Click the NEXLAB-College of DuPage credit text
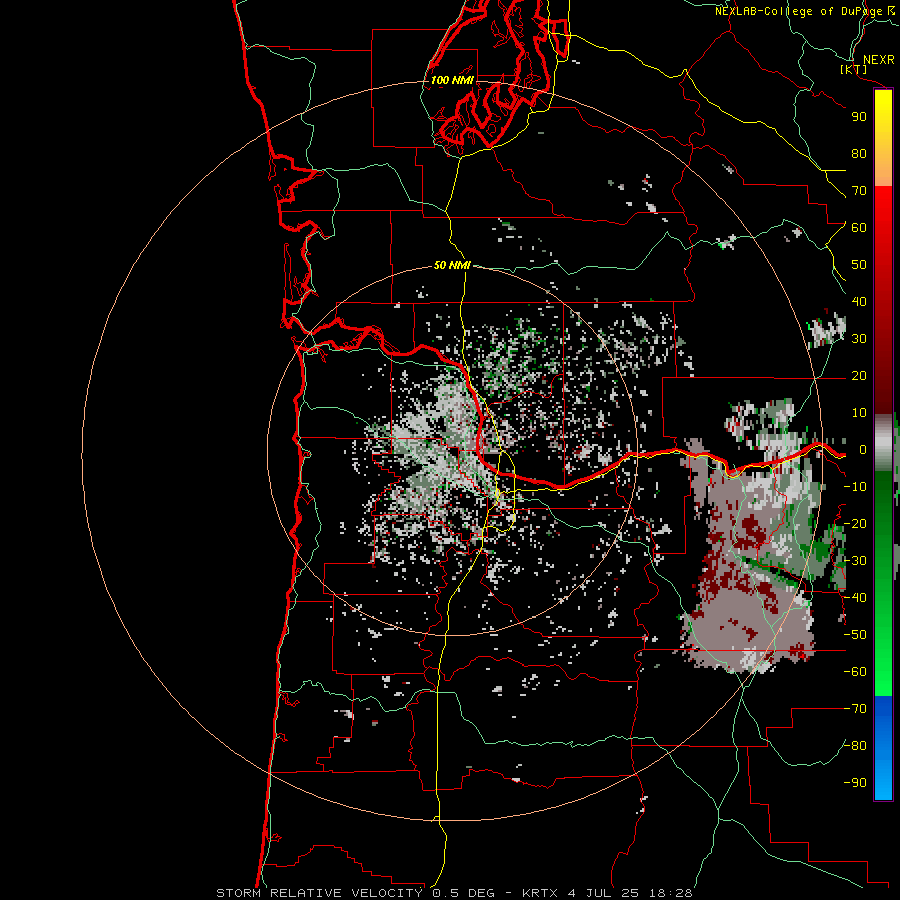 [x=804, y=11]
